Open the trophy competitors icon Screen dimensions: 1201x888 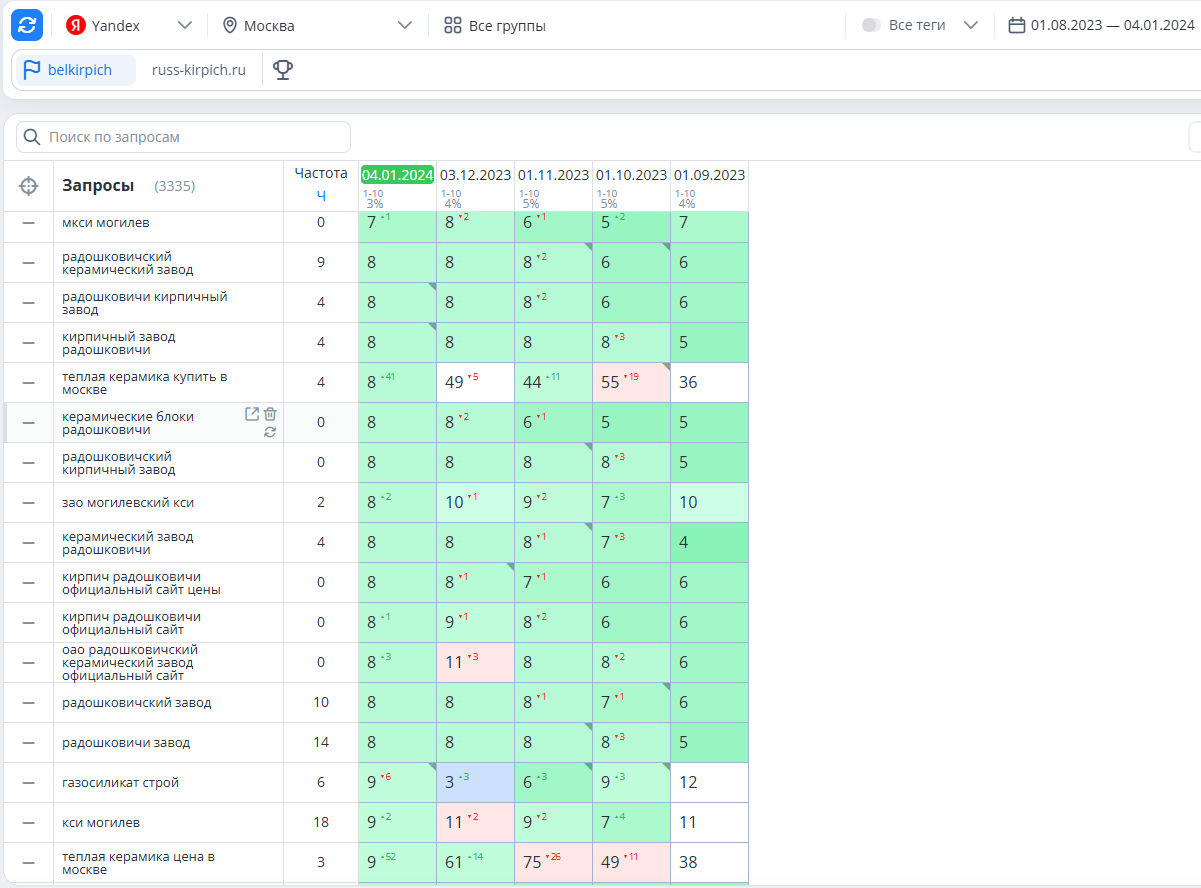coord(283,70)
